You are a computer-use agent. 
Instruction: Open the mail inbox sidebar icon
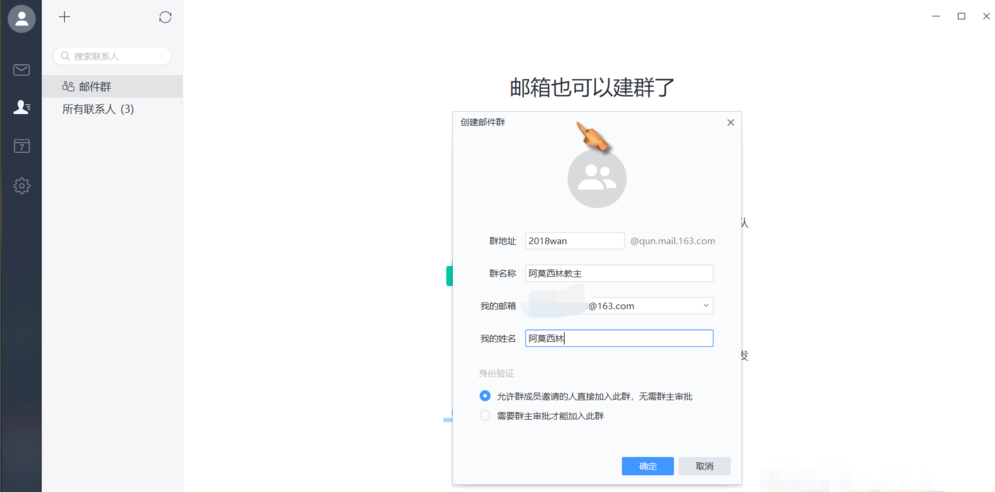point(22,70)
